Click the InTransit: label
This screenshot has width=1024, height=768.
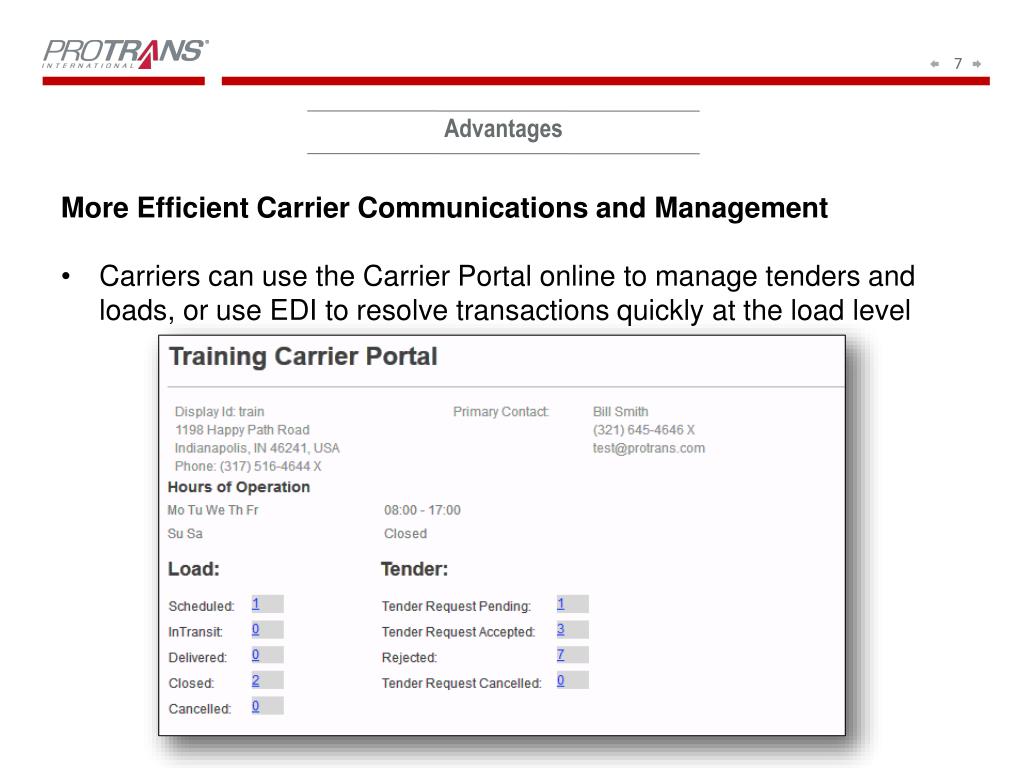coord(195,632)
